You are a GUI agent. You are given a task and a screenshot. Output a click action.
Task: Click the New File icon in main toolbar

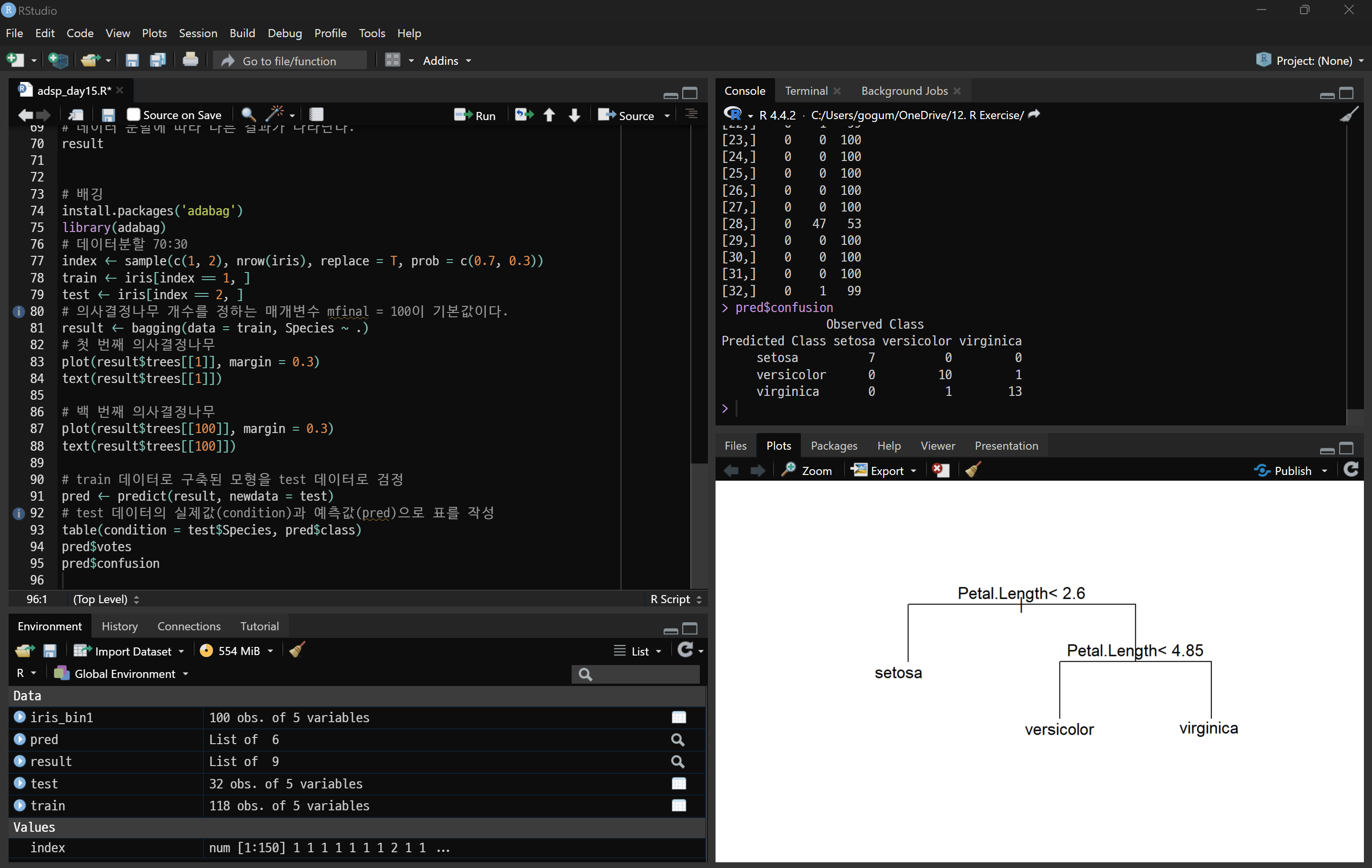15,60
